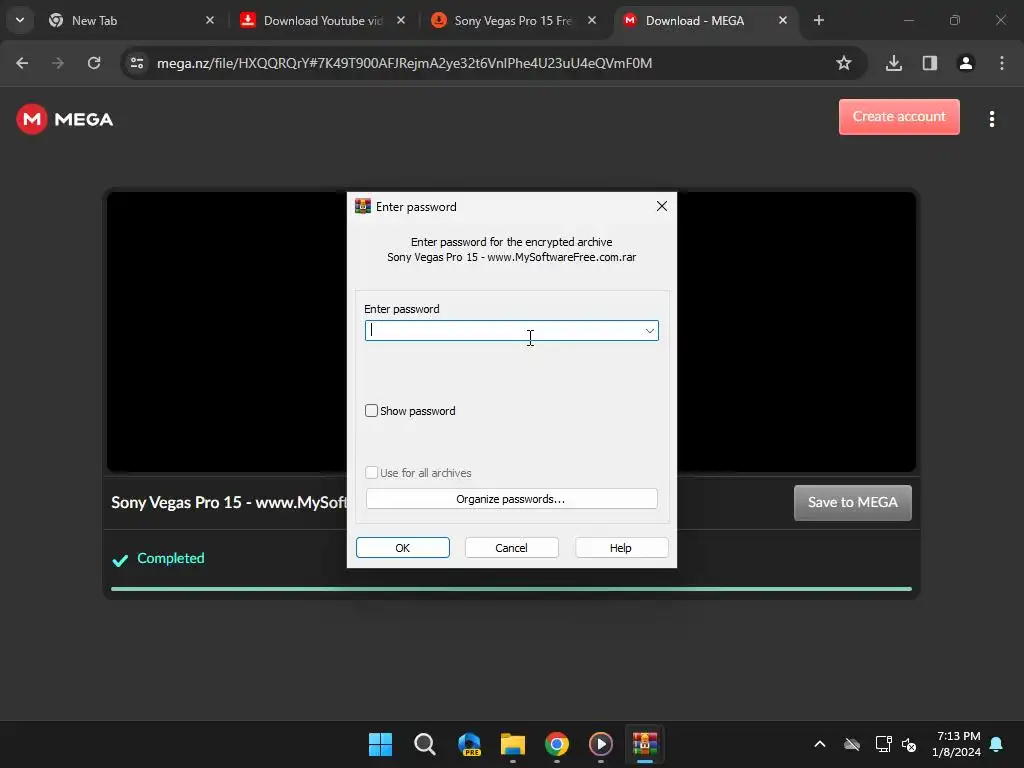
Task: Open the tab search dropdown chevron
Action: [x=20, y=20]
